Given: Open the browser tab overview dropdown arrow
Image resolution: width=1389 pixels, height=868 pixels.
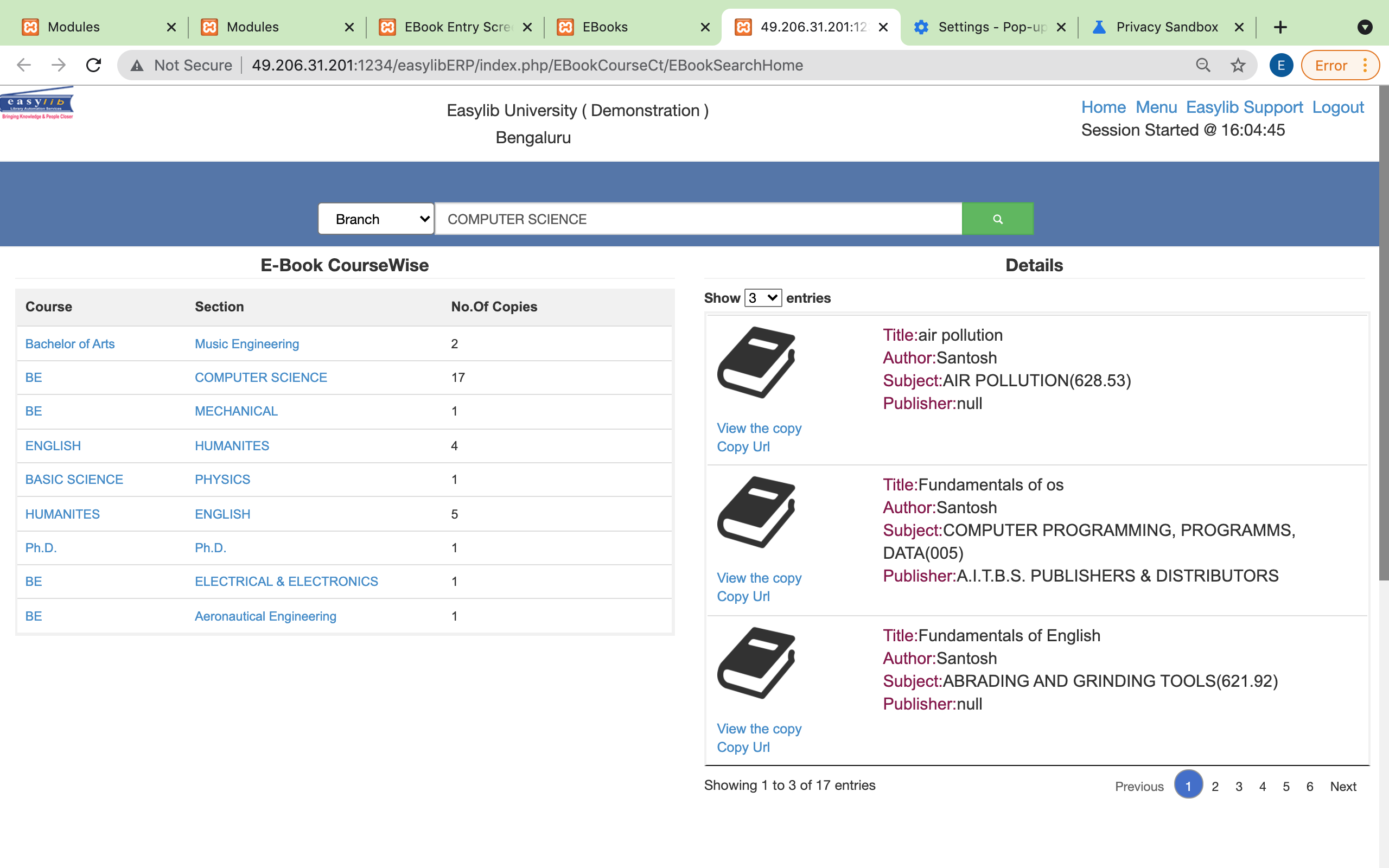Looking at the screenshot, I should [x=1366, y=27].
